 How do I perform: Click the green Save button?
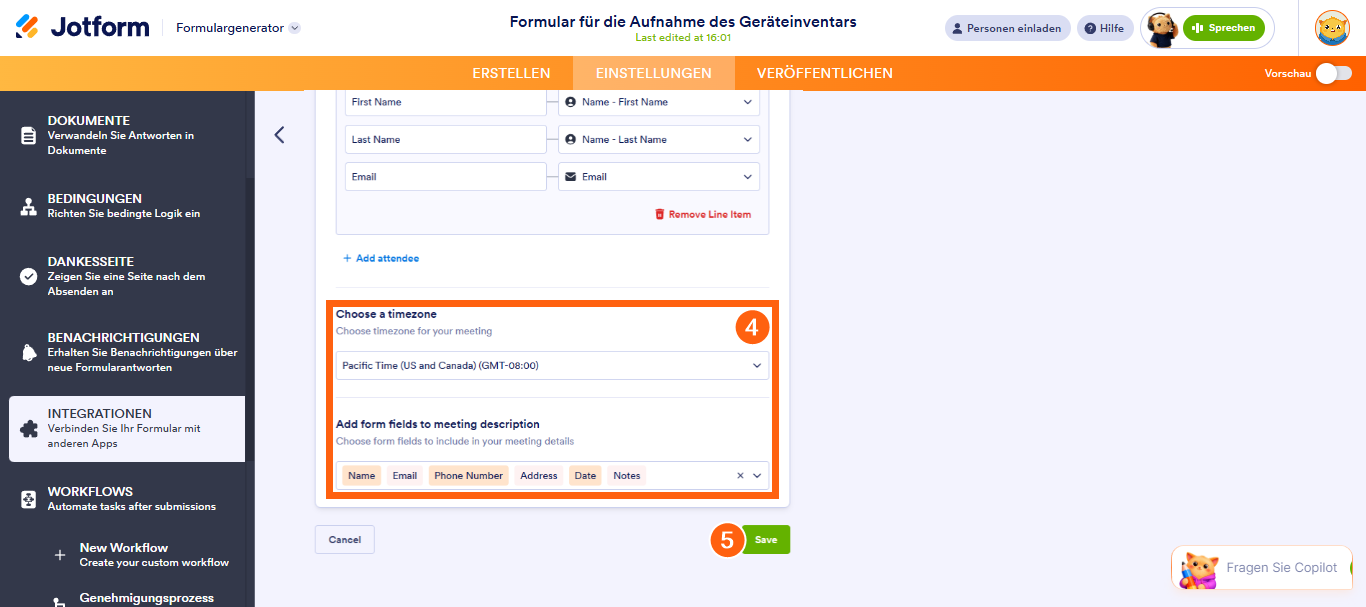point(766,540)
